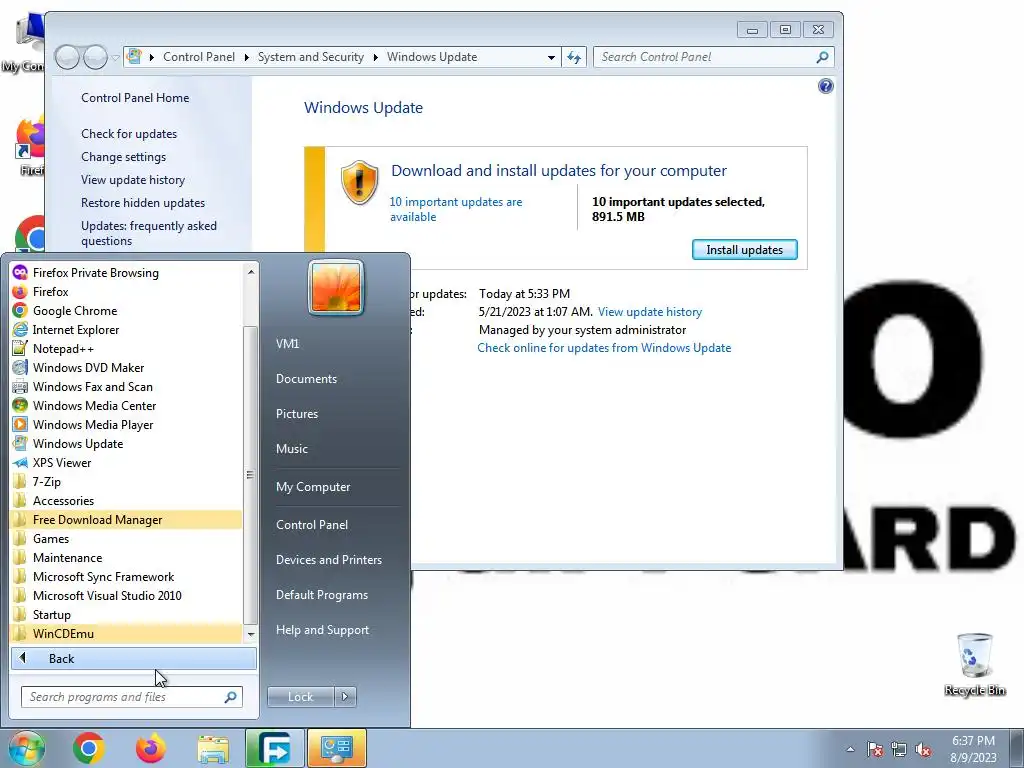Click the refresh button beside address bar
1024x768 pixels.
point(574,57)
